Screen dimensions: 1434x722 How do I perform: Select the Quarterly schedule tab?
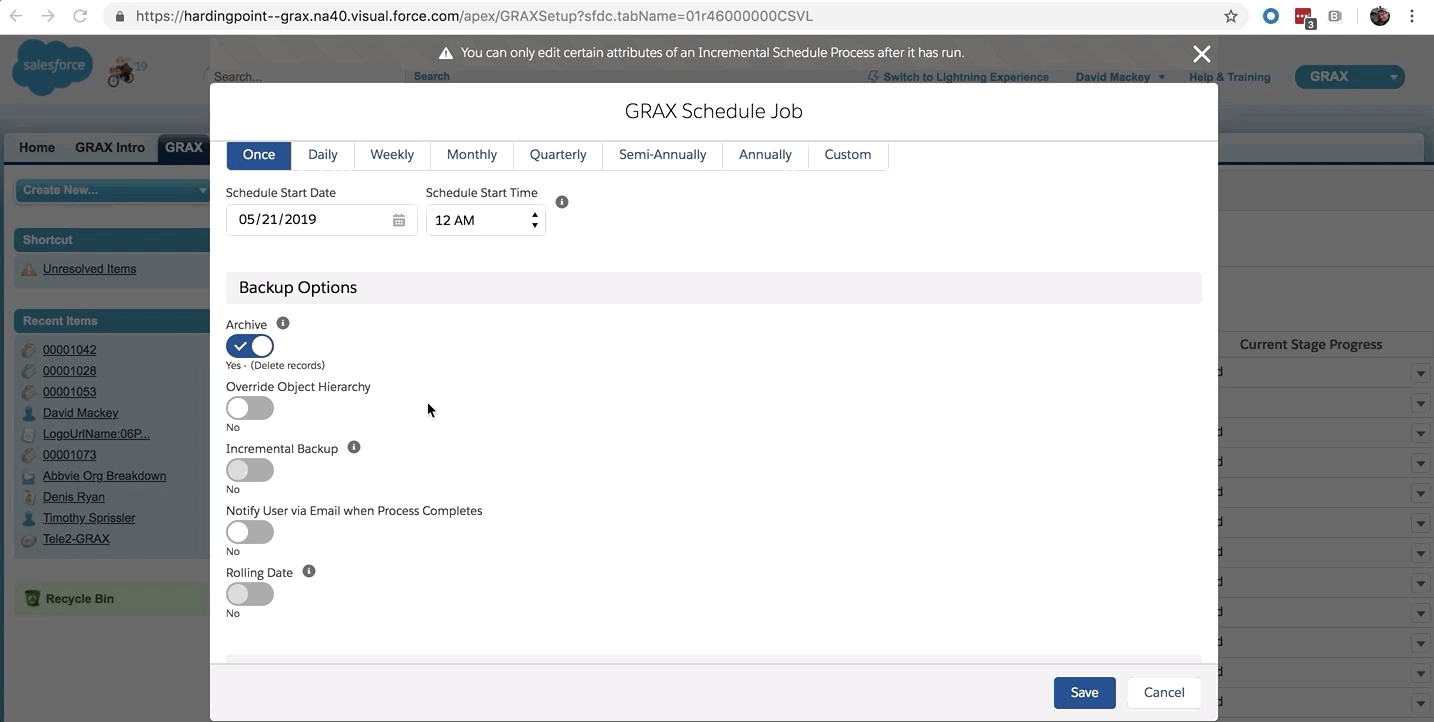coord(558,155)
